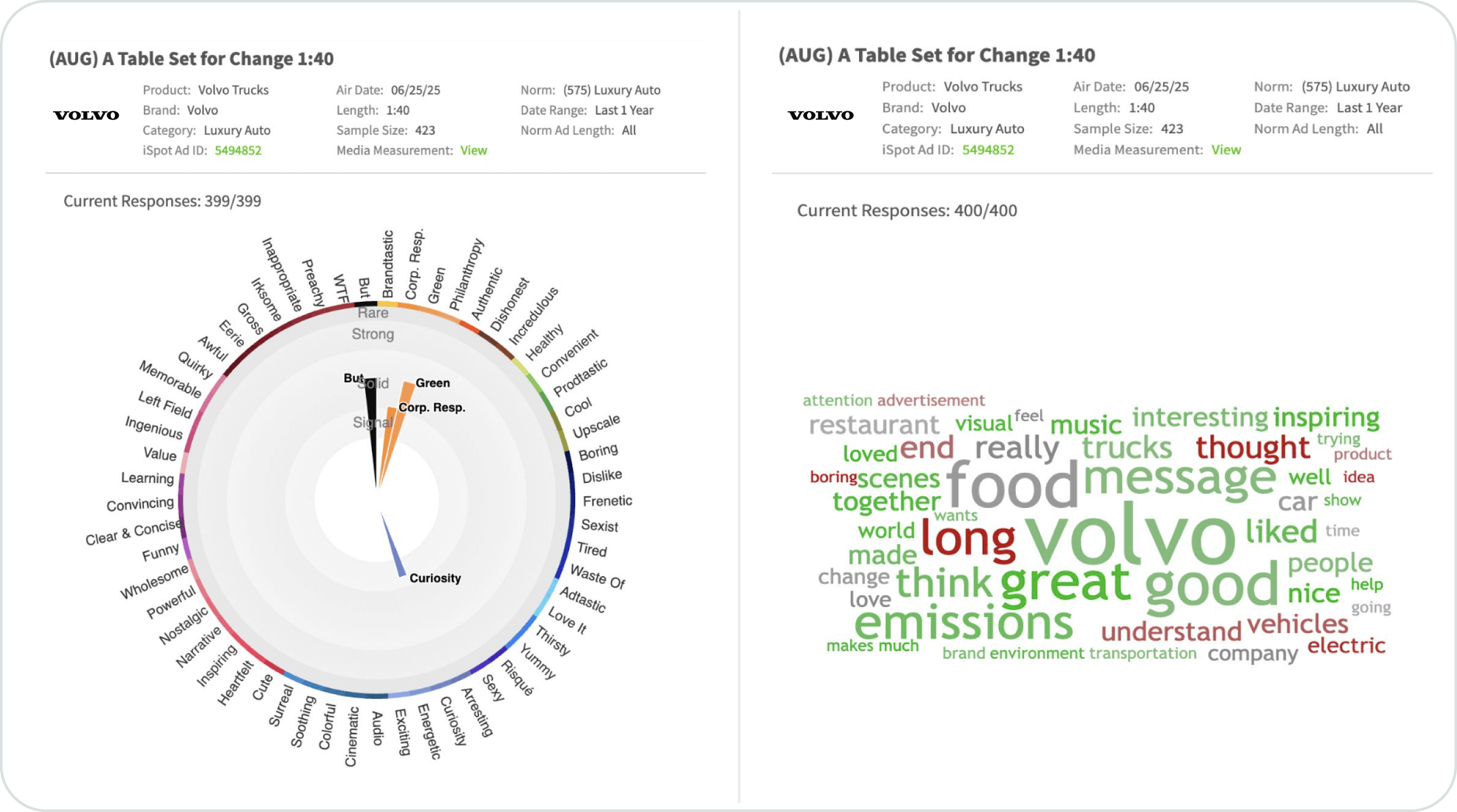
Task: Click the word emissions in word cloud
Action: tap(963, 622)
